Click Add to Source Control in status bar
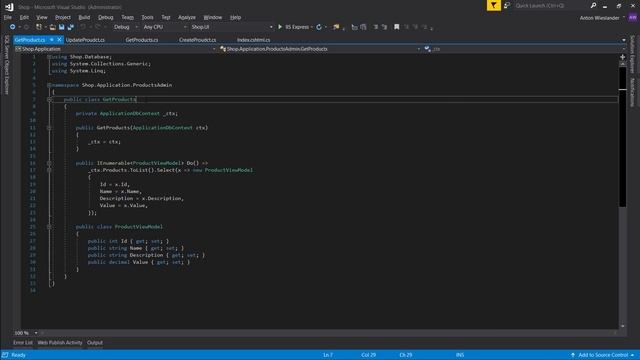The width and height of the screenshot is (640, 360). pos(602,355)
